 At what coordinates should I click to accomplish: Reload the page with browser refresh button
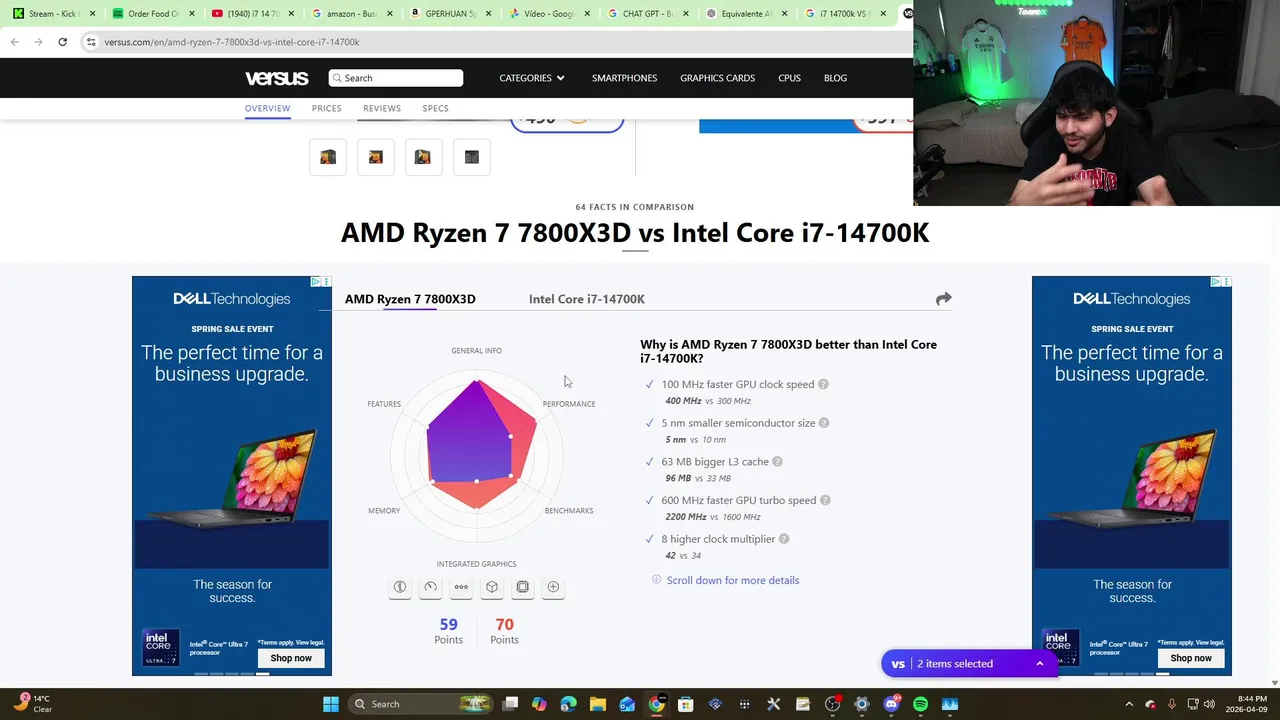tap(62, 42)
